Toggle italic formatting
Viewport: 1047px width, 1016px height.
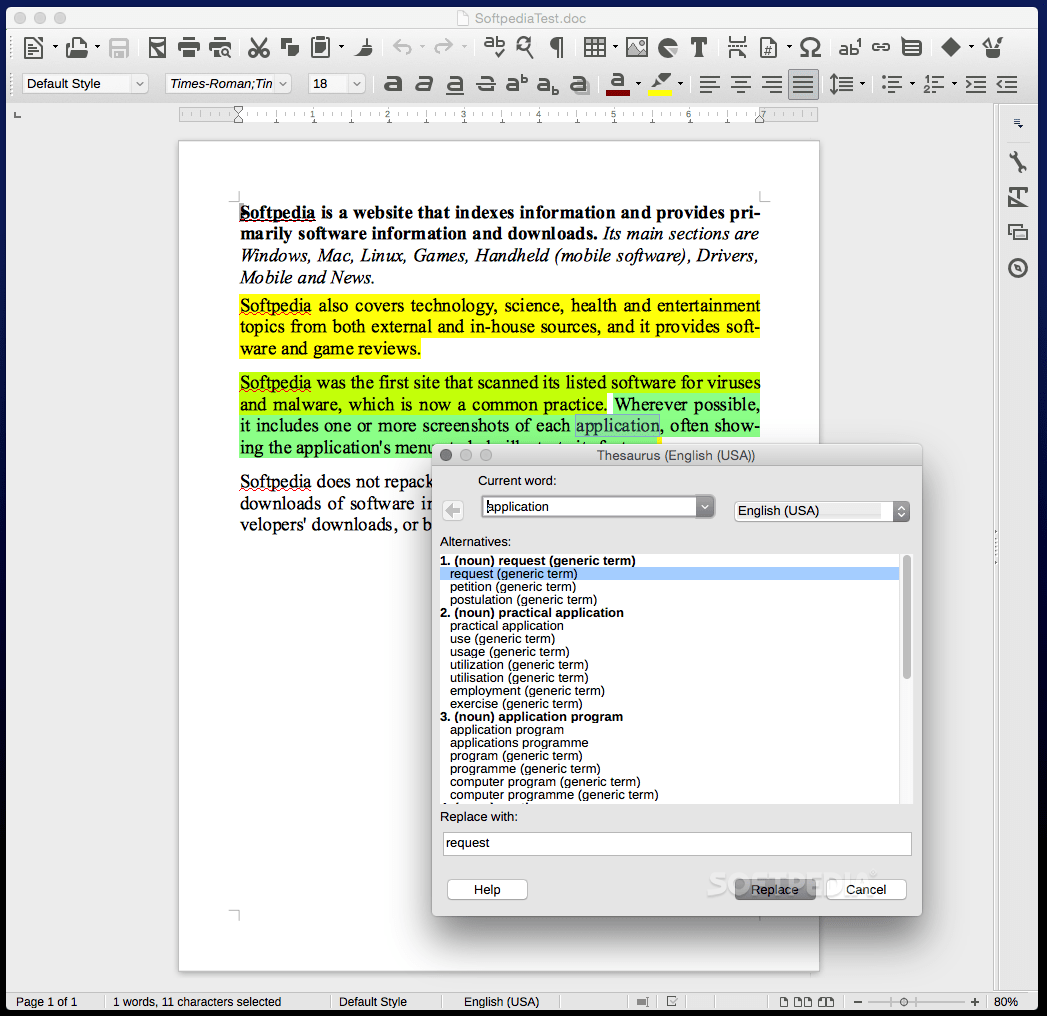click(424, 84)
